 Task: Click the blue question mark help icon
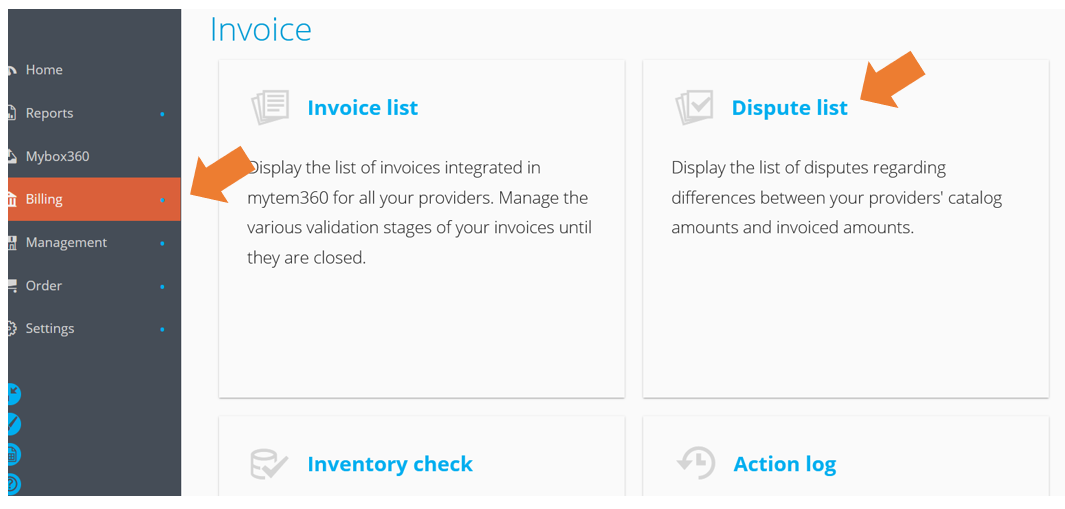pos(14,484)
